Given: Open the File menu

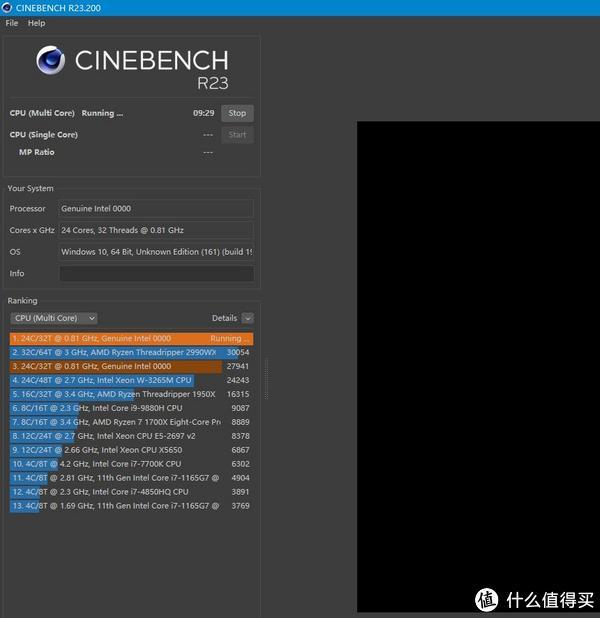Looking at the screenshot, I should point(11,23).
